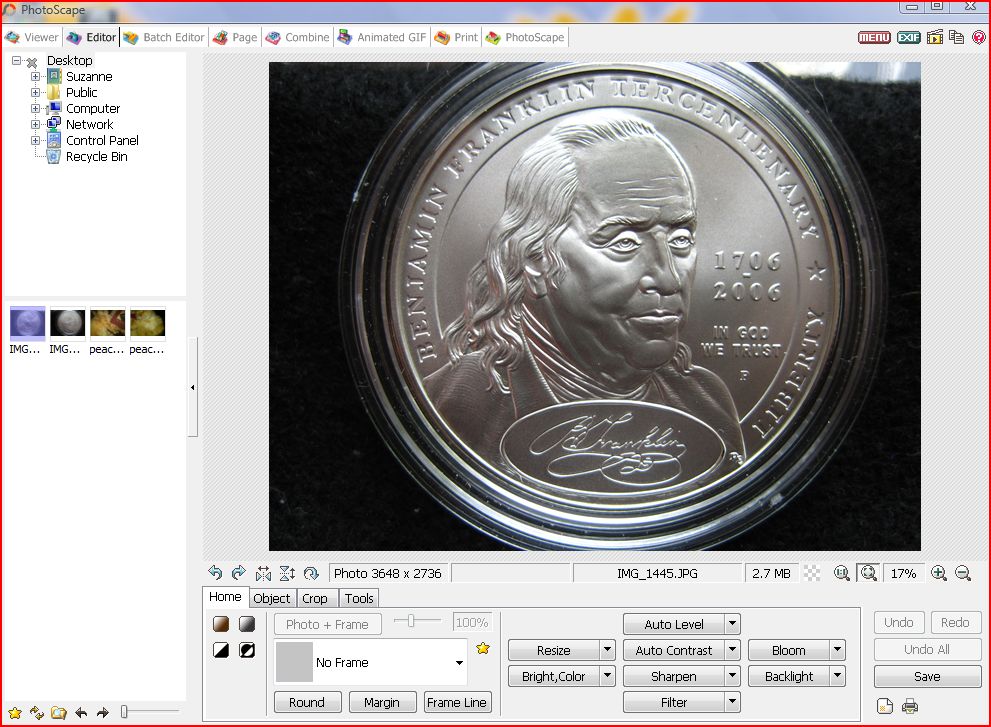Apply the sepia effect icon

pos(221,624)
